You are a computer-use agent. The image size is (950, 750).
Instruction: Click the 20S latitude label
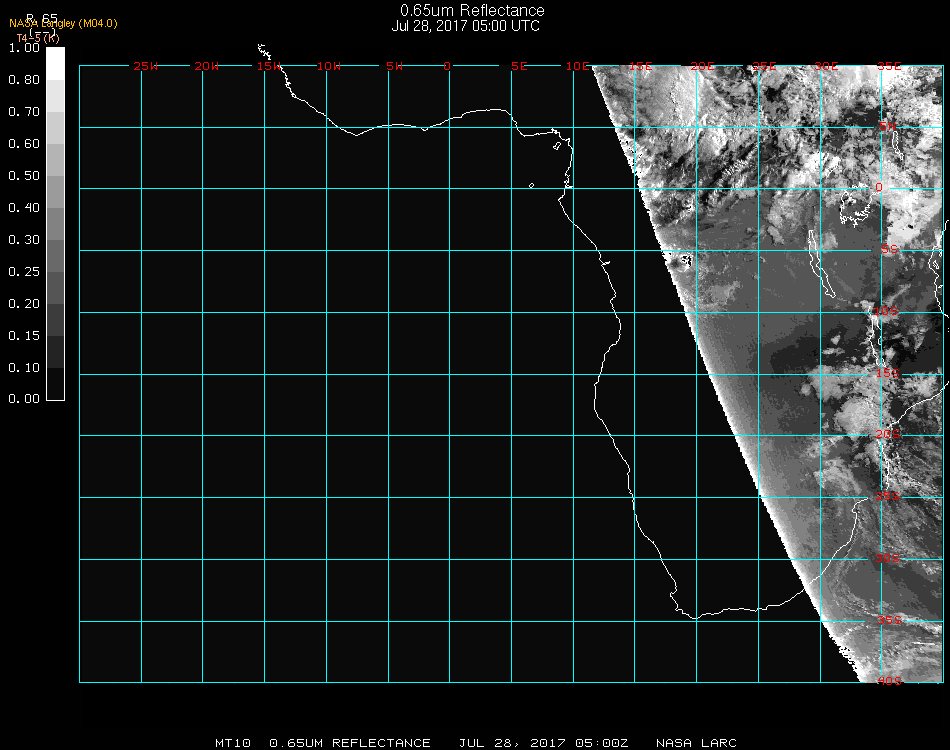click(888, 434)
